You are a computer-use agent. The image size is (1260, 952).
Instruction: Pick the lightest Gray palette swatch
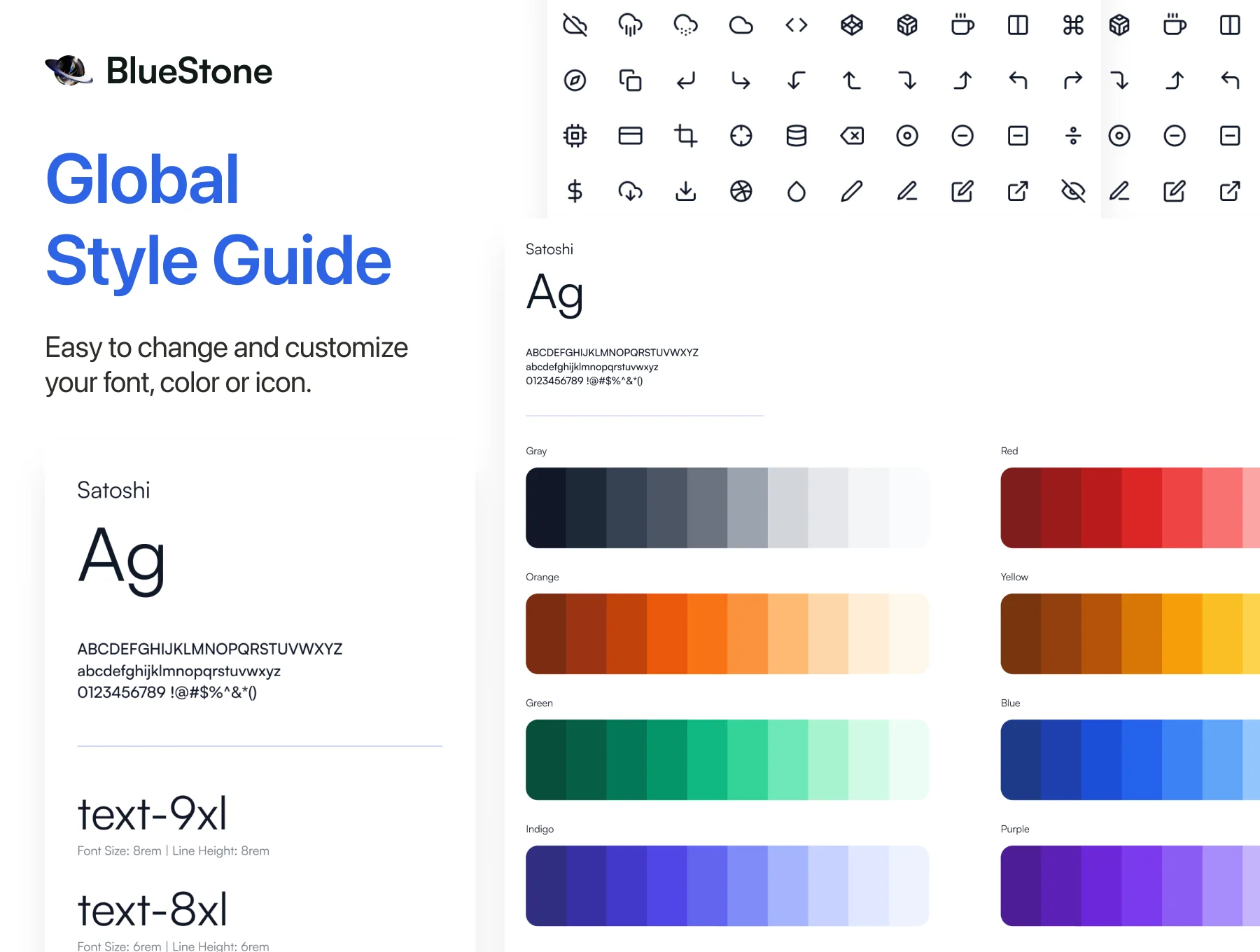909,507
